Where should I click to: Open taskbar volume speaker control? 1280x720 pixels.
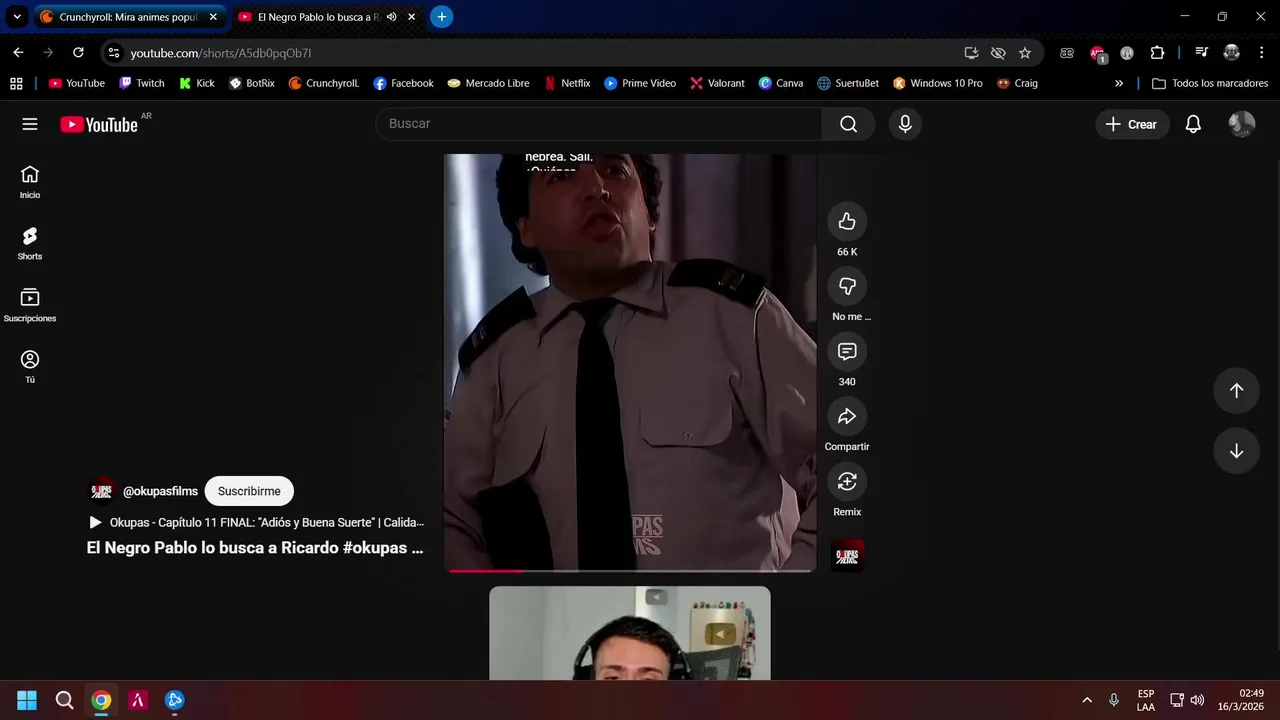[1197, 700]
